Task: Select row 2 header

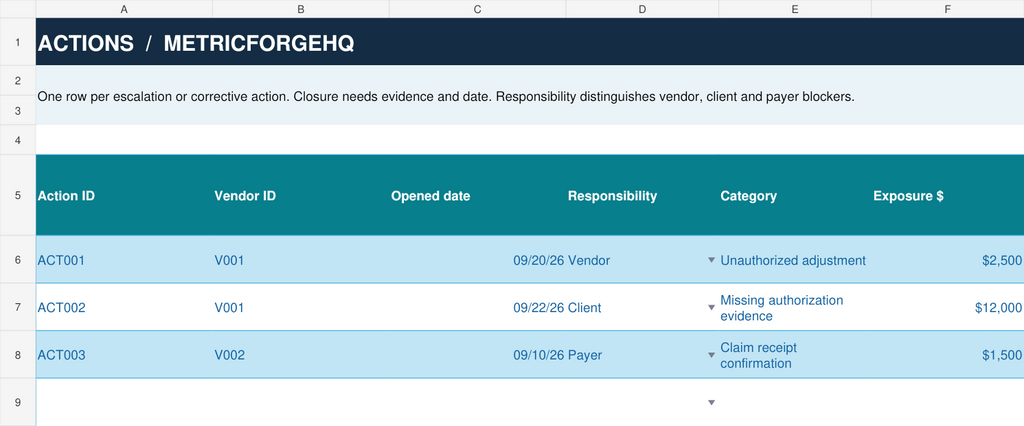Action: (x=18, y=80)
